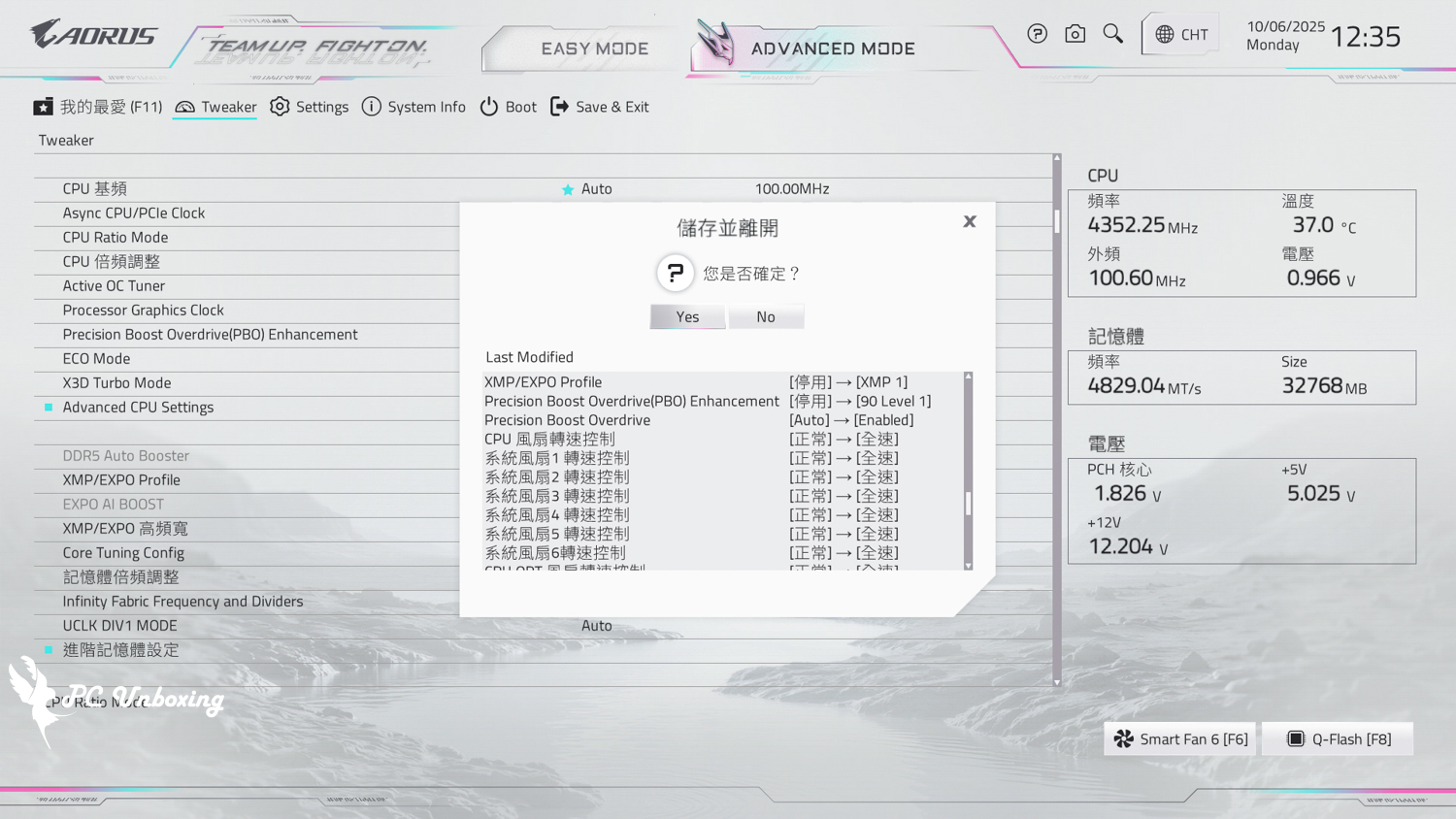Open the System Info tab

[414, 107]
